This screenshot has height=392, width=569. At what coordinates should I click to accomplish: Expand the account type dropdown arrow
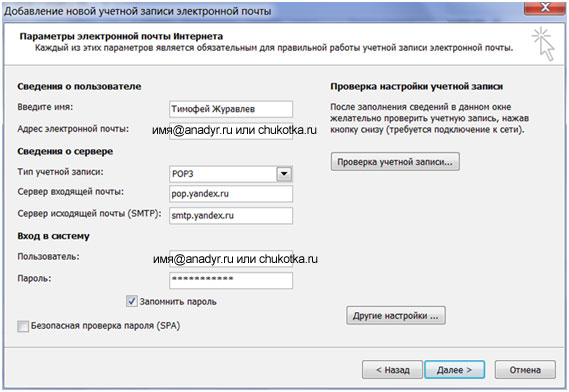(284, 174)
